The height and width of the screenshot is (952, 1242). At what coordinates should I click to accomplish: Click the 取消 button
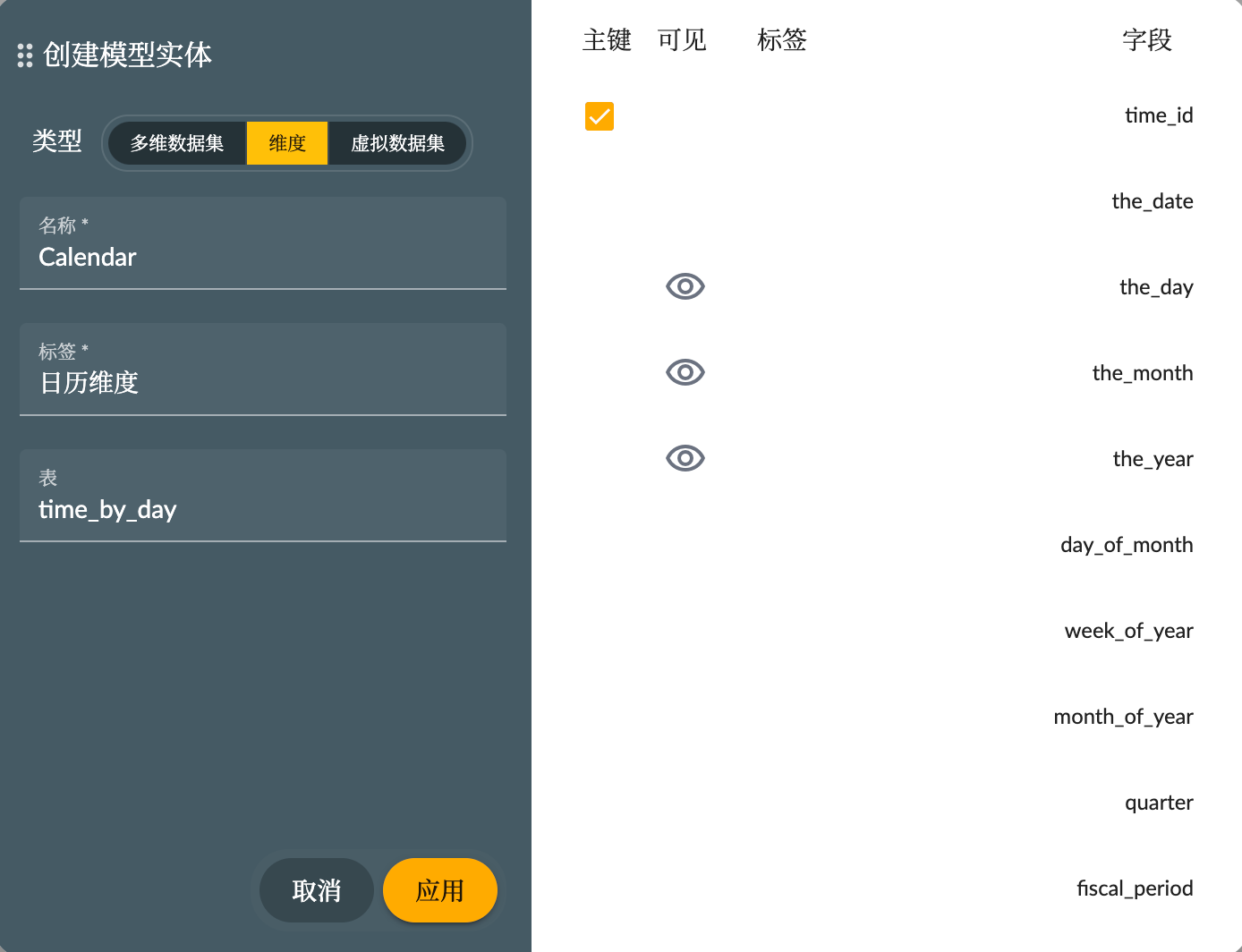pyautogui.click(x=316, y=890)
